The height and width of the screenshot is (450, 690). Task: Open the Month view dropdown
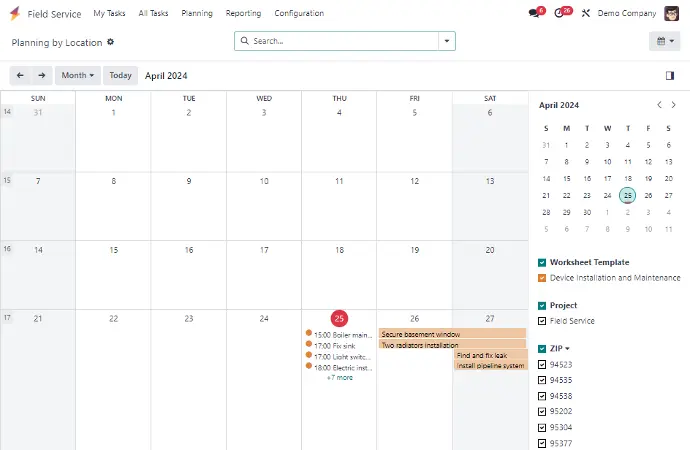[x=78, y=76]
